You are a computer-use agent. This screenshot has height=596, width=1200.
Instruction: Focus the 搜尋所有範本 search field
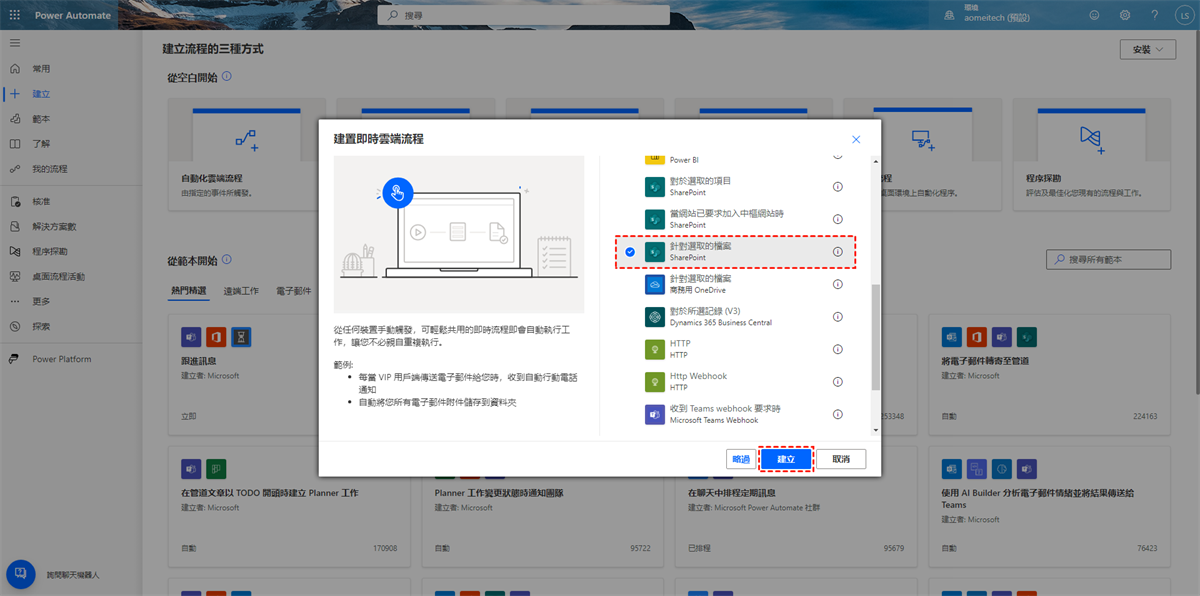1108,259
